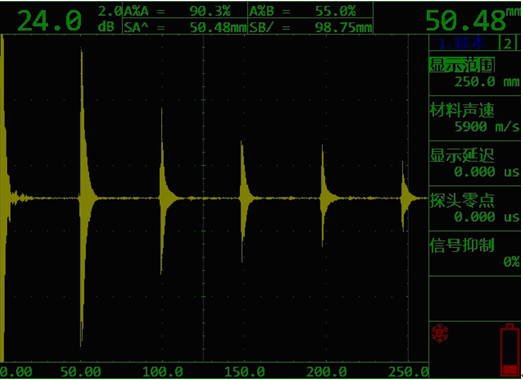Click the SA^ 50.48mm readout
The width and height of the screenshot is (523, 380).
pyautogui.click(x=185, y=26)
